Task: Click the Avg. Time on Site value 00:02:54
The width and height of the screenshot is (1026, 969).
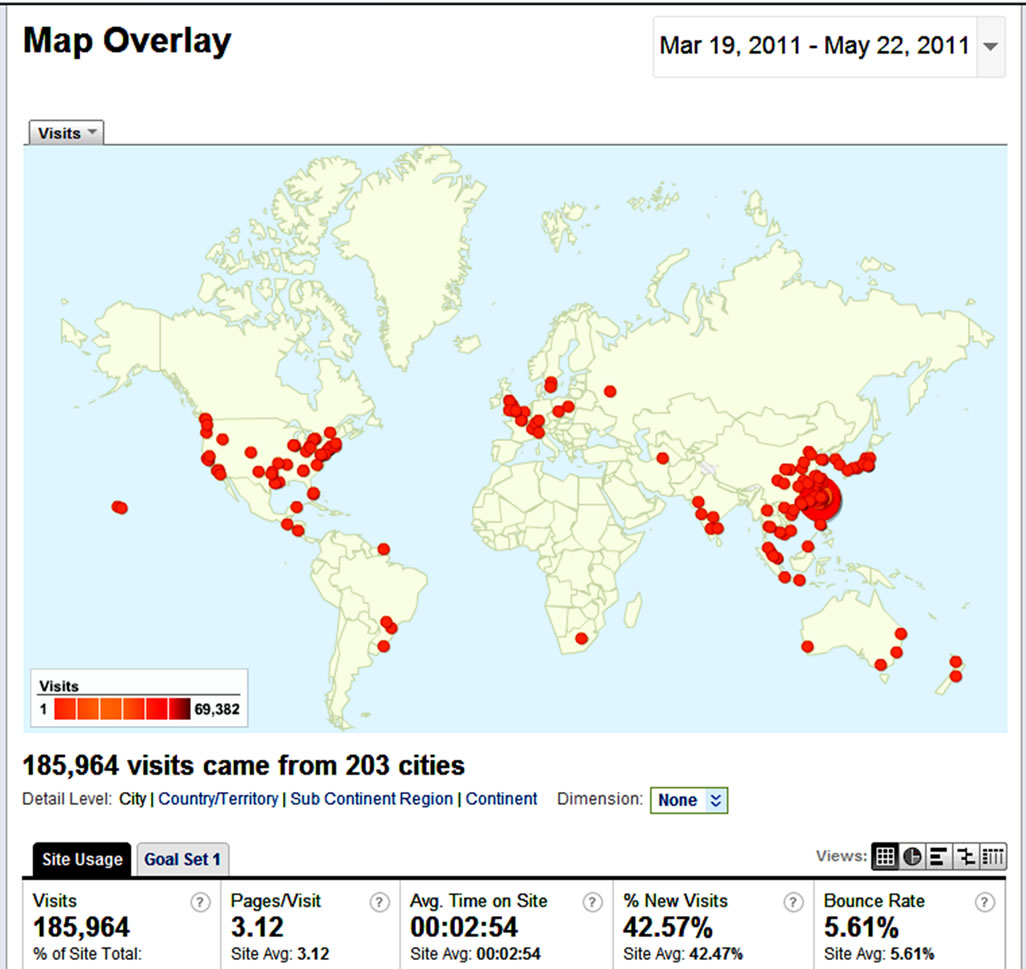Action: (x=464, y=927)
